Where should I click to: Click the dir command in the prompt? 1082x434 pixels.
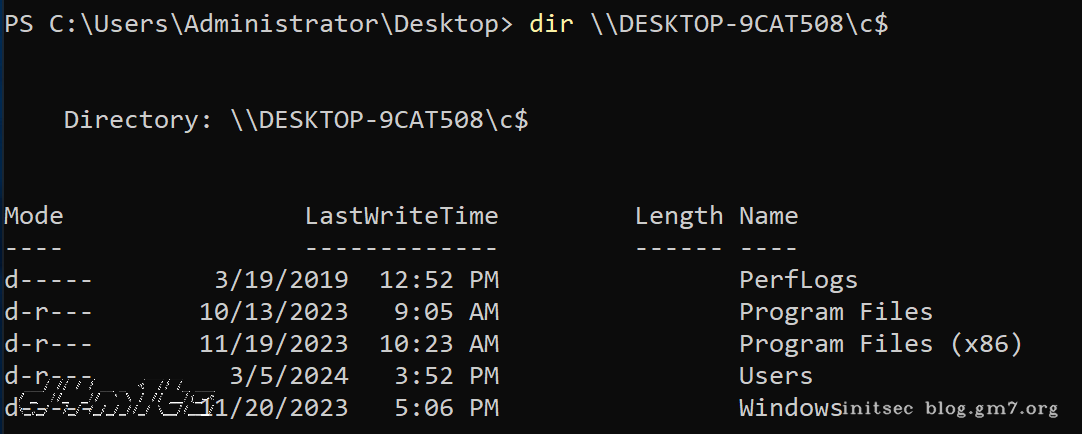(x=552, y=24)
